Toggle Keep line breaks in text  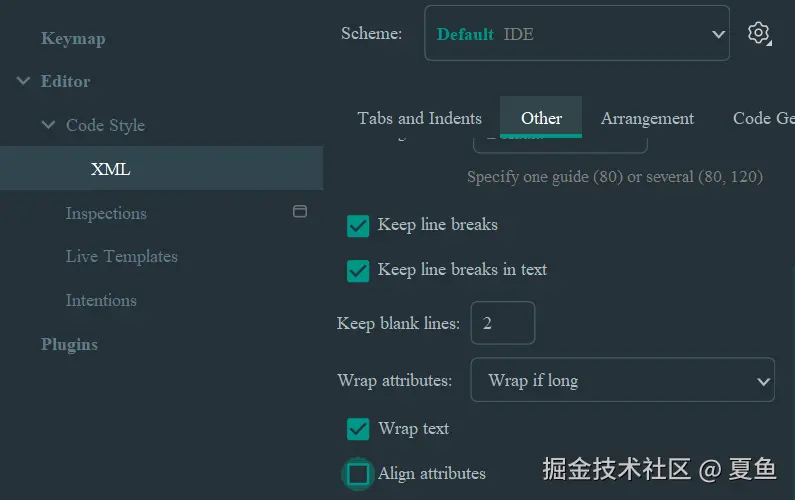point(358,270)
